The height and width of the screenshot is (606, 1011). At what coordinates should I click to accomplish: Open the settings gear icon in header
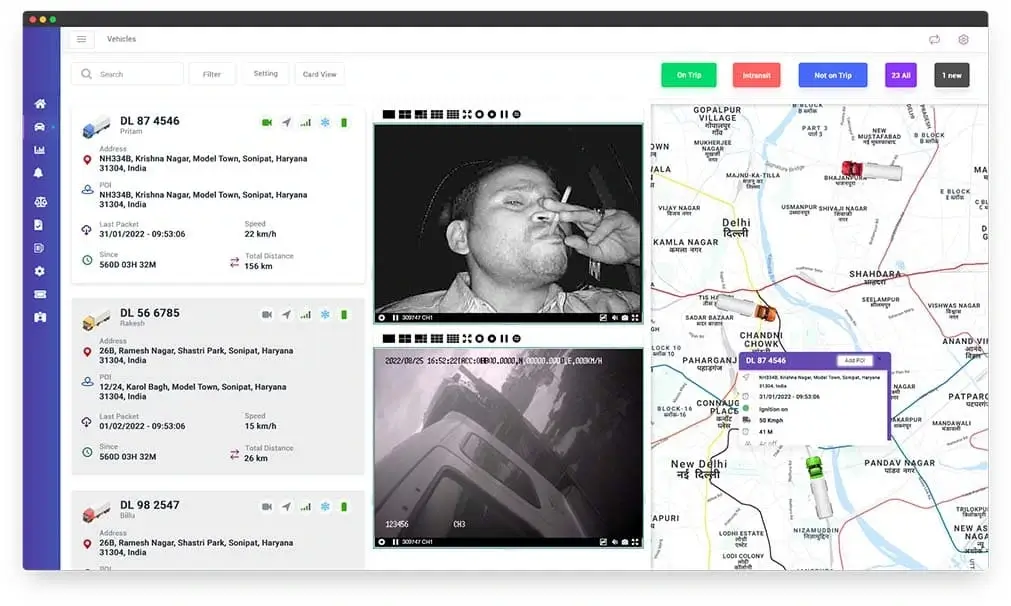(x=963, y=39)
